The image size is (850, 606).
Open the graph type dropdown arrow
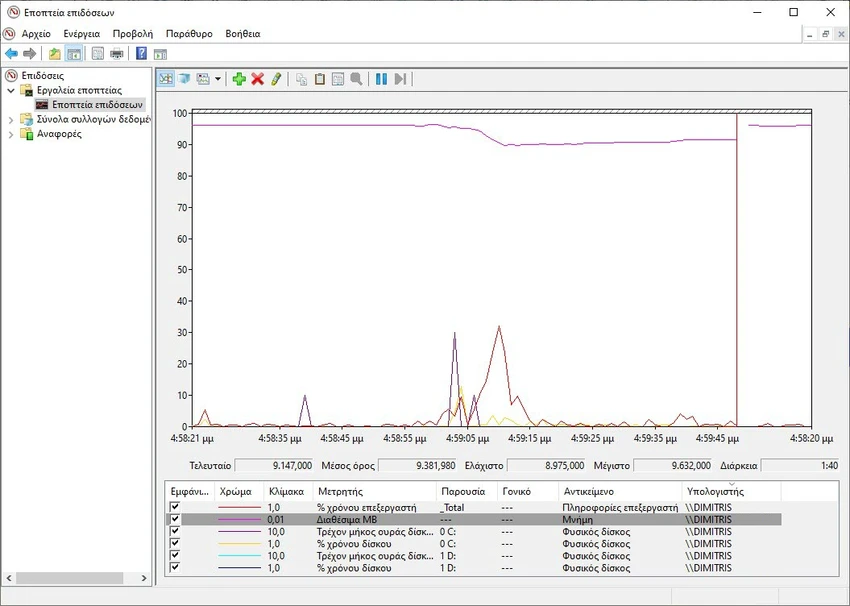click(x=216, y=79)
